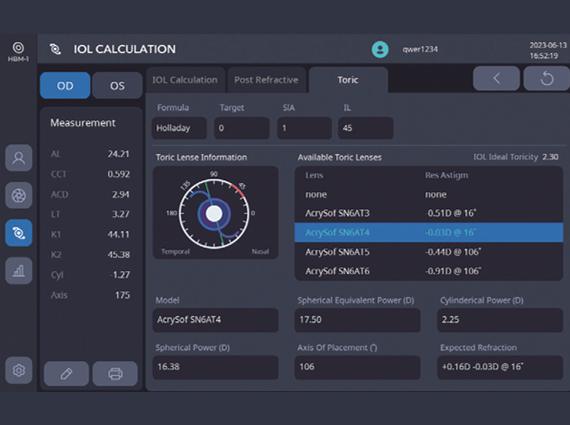570x425 pixels.
Task: Click the Lens column header
Action: point(314,176)
